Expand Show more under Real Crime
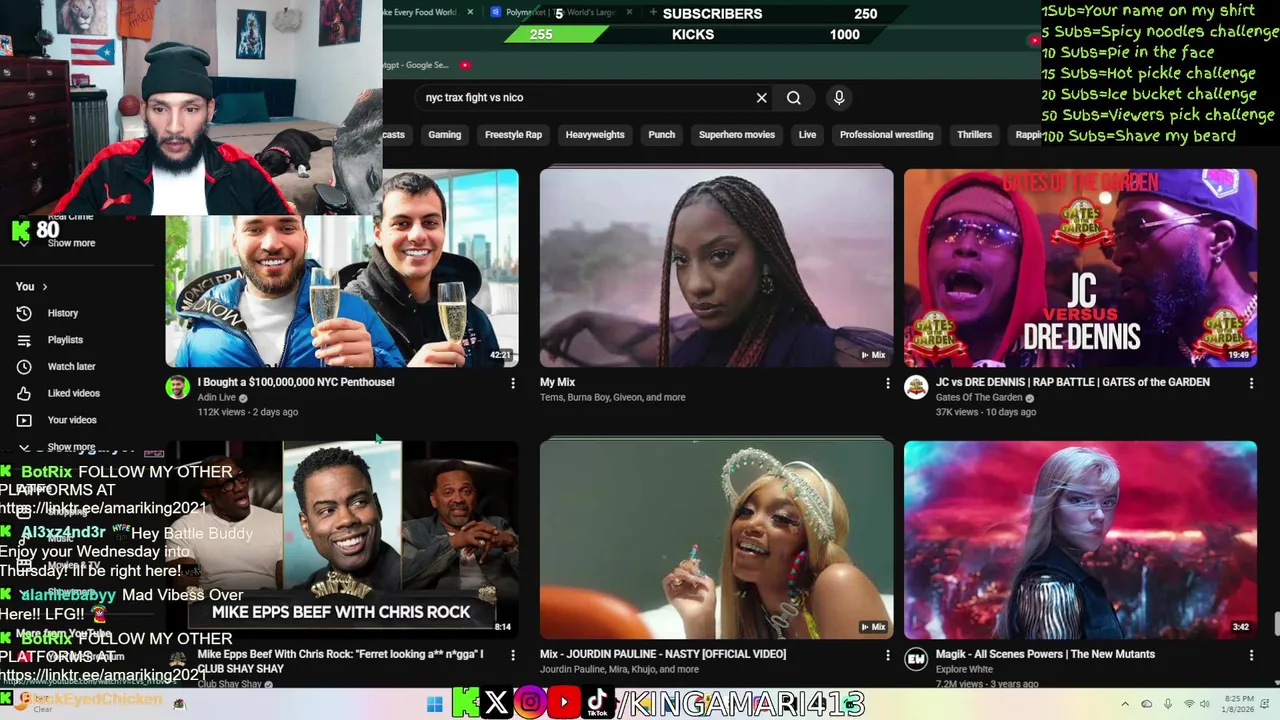The height and width of the screenshot is (720, 1280). pyautogui.click(x=71, y=243)
